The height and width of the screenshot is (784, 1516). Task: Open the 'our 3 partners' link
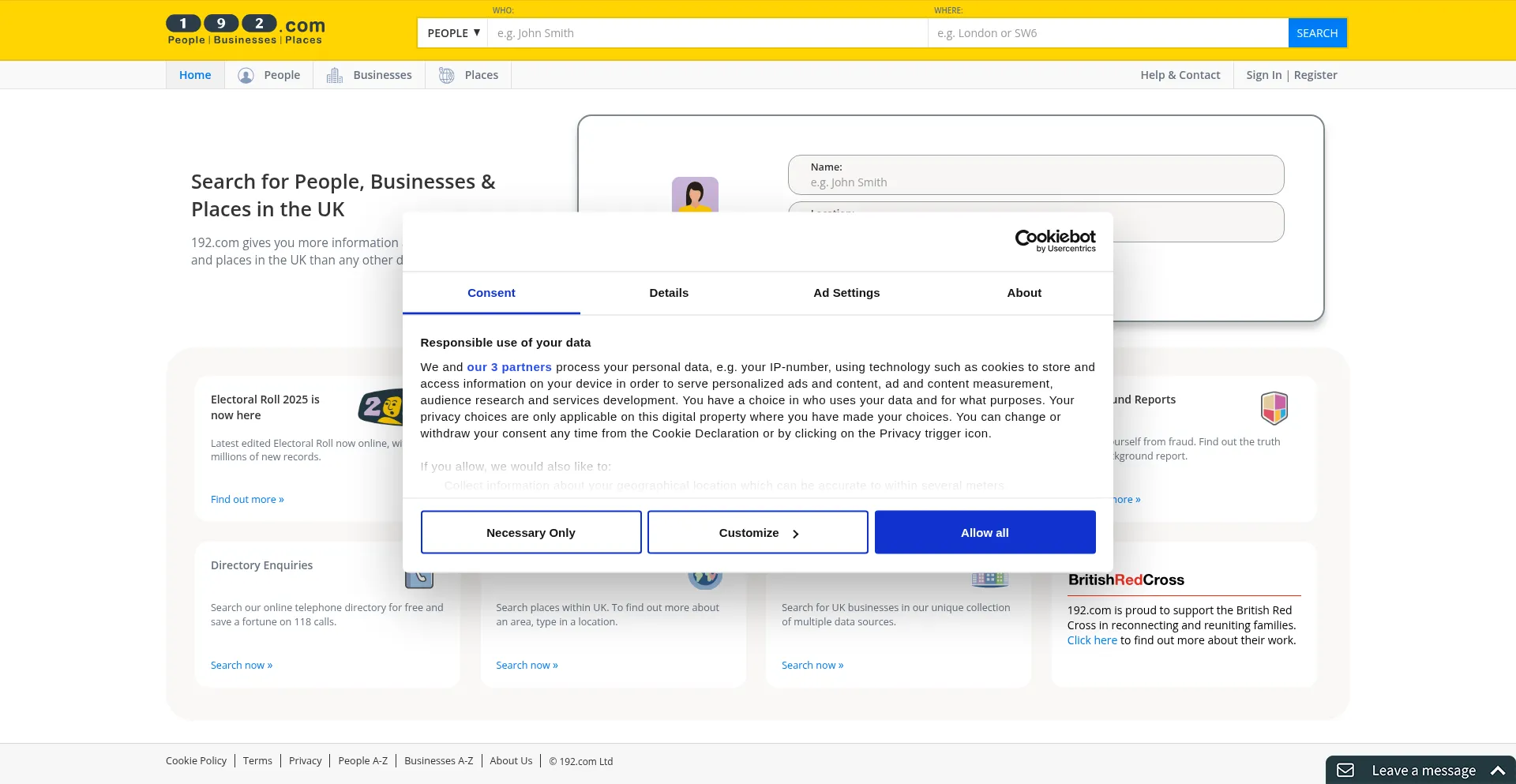509,367
